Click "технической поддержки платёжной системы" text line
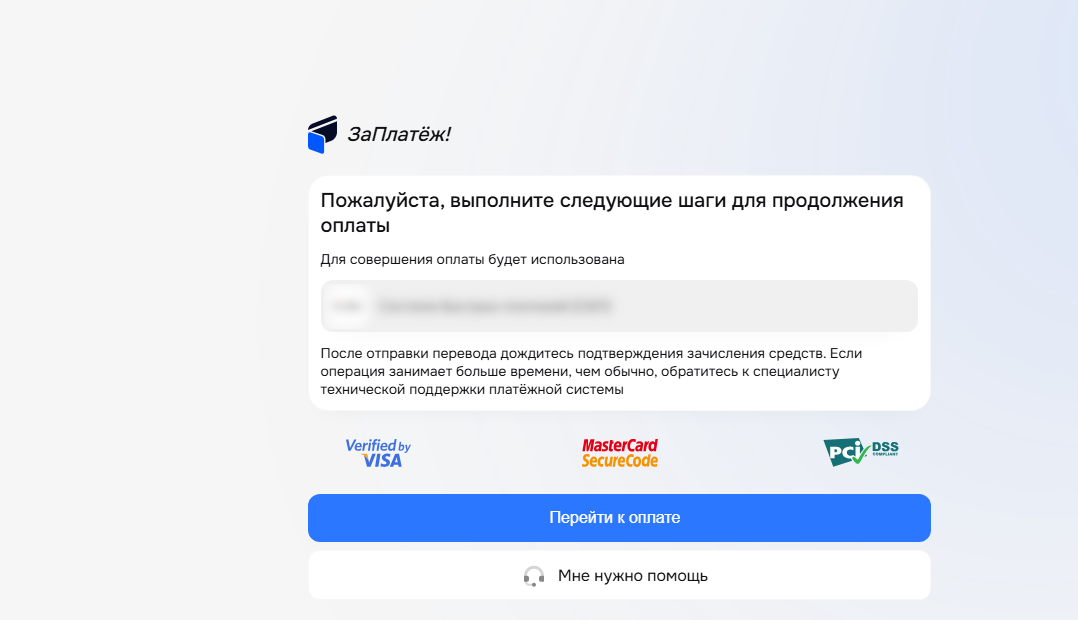 [x=472, y=389]
